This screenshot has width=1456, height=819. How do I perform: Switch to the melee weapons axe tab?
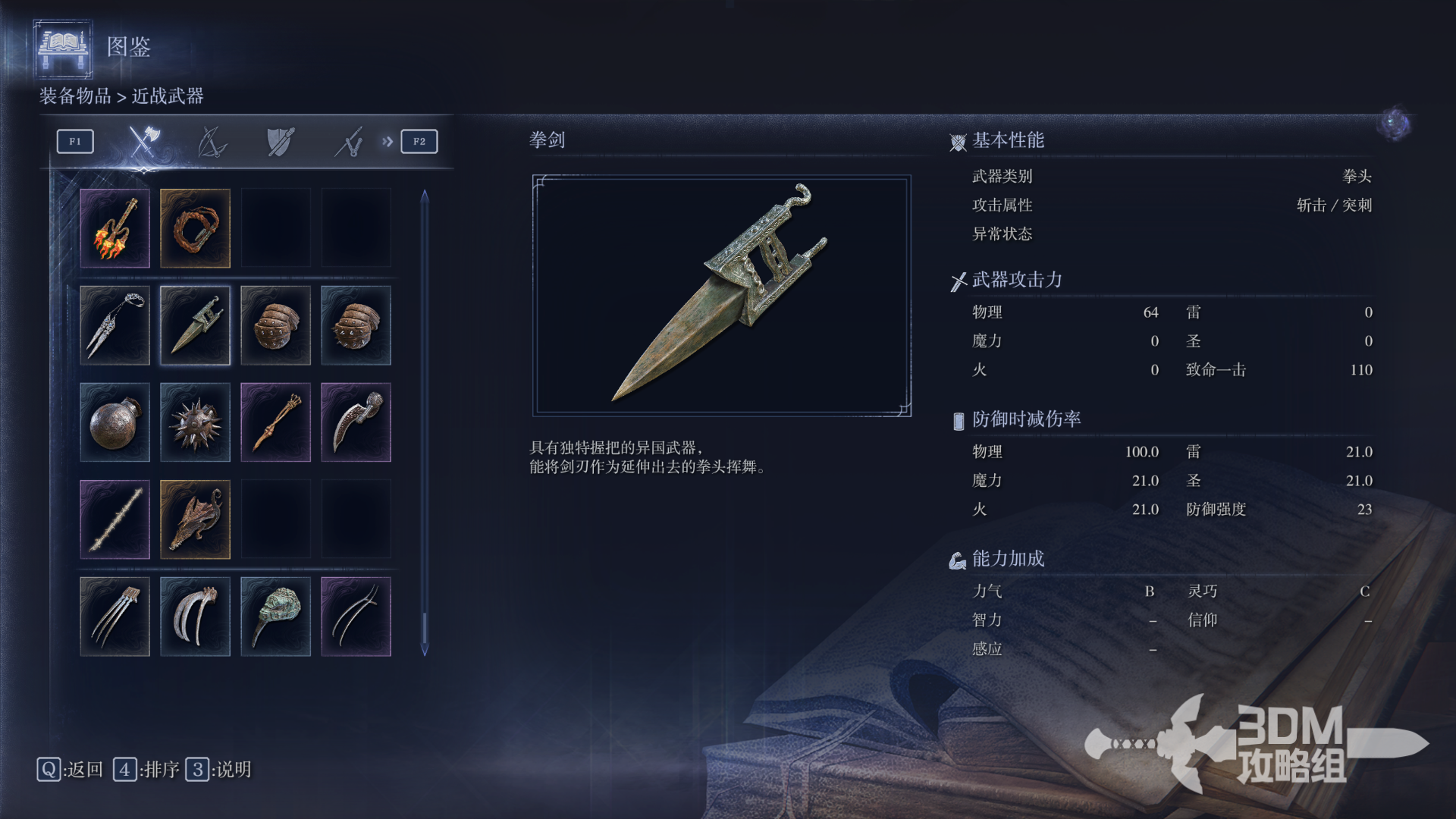pyautogui.click(x=143, y=141)
